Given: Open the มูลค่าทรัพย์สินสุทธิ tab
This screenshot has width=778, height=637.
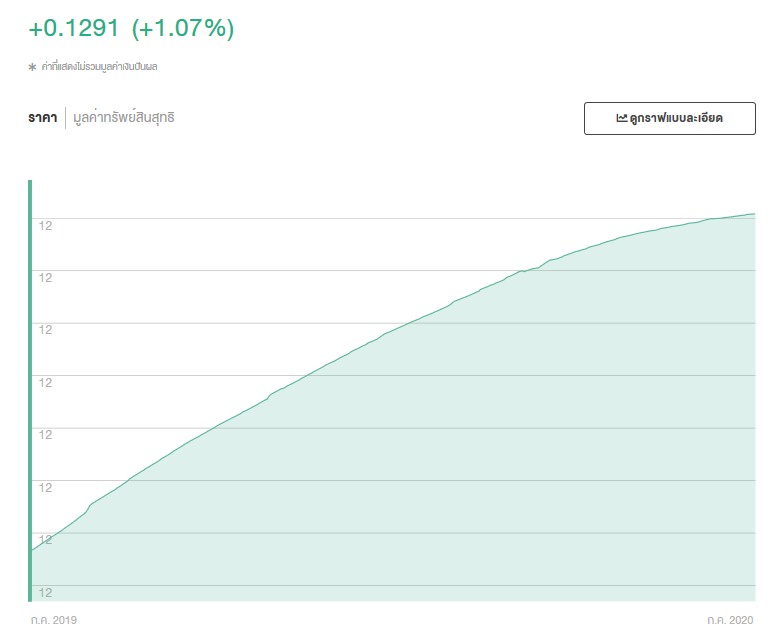Looking at the screenshot, I should (x=124, y=118).
